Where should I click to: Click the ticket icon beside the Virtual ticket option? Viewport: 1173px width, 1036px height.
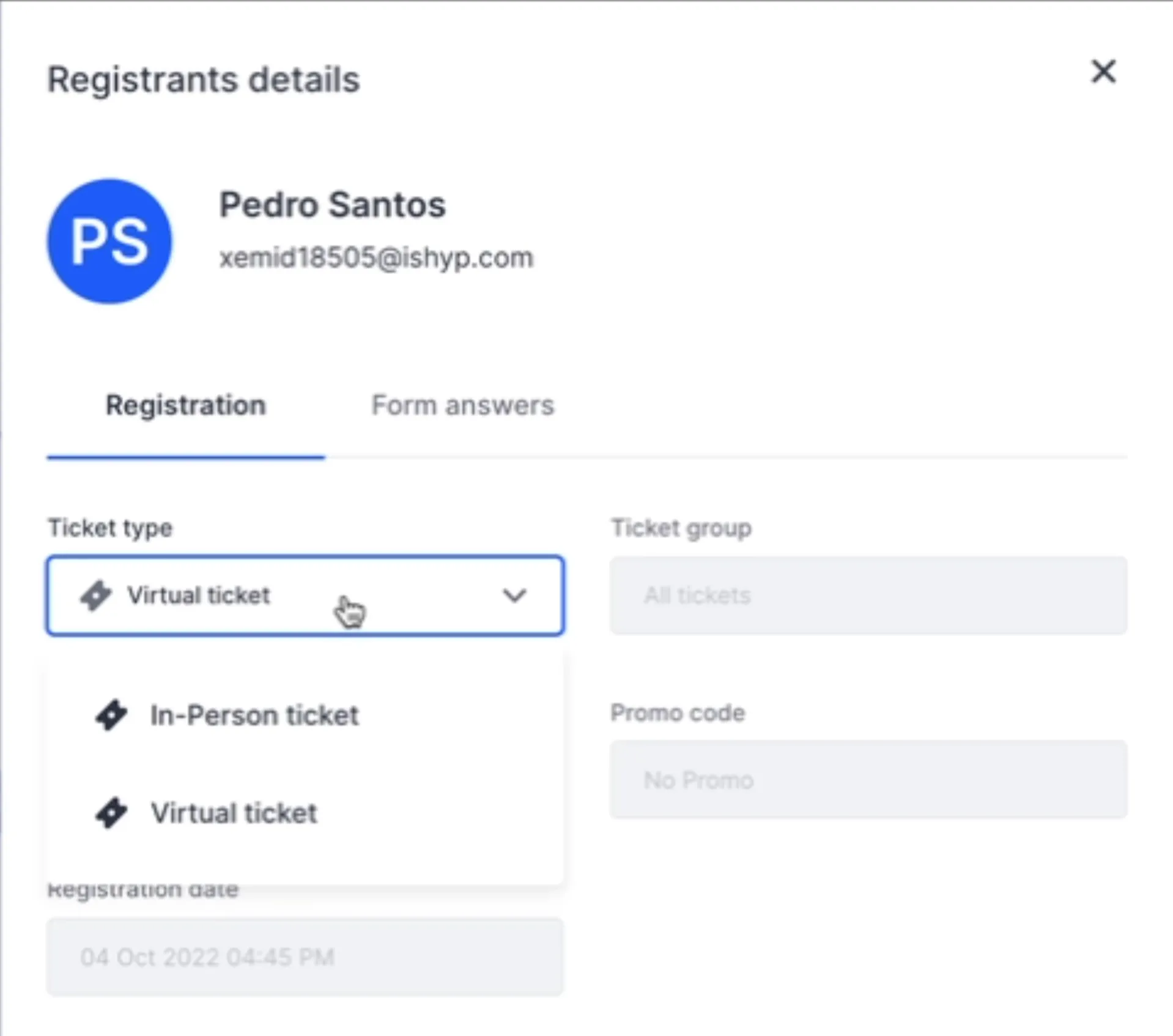pyautogui.click(x=111, y=813)
